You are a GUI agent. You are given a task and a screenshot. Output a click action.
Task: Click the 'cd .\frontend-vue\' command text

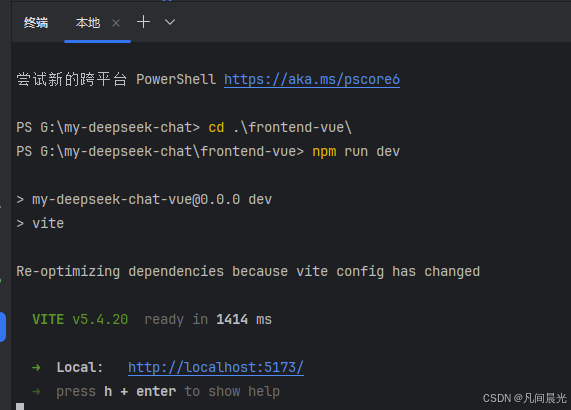click(280, 127)
